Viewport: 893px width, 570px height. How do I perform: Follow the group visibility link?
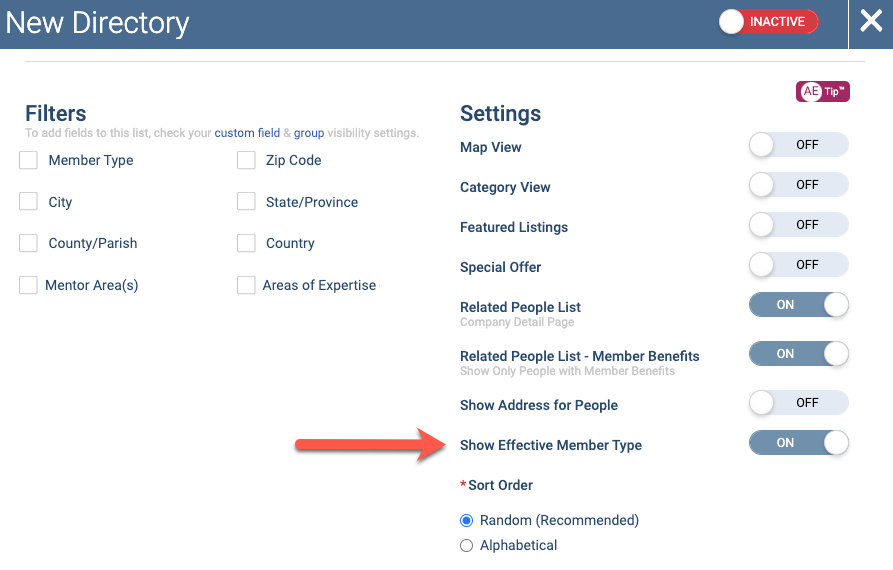coord(309,133)
